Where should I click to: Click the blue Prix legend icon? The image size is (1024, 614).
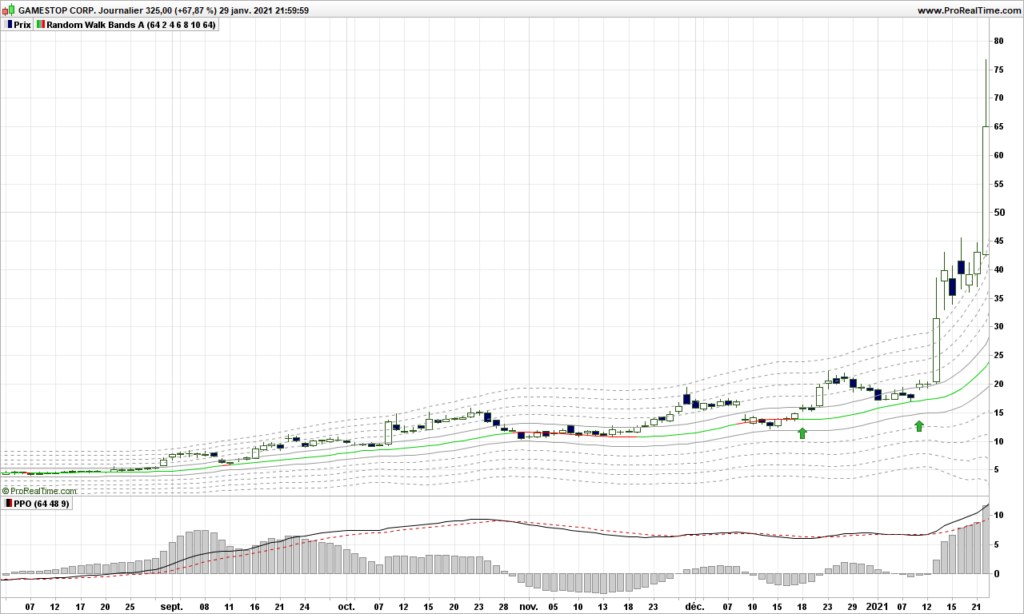[10, 25]
